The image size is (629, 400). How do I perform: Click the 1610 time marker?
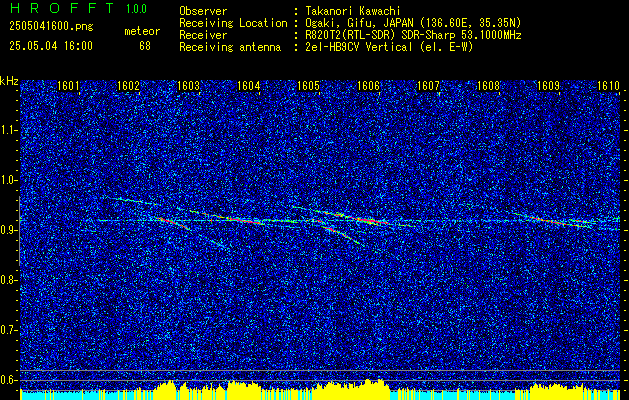(609, 85)
